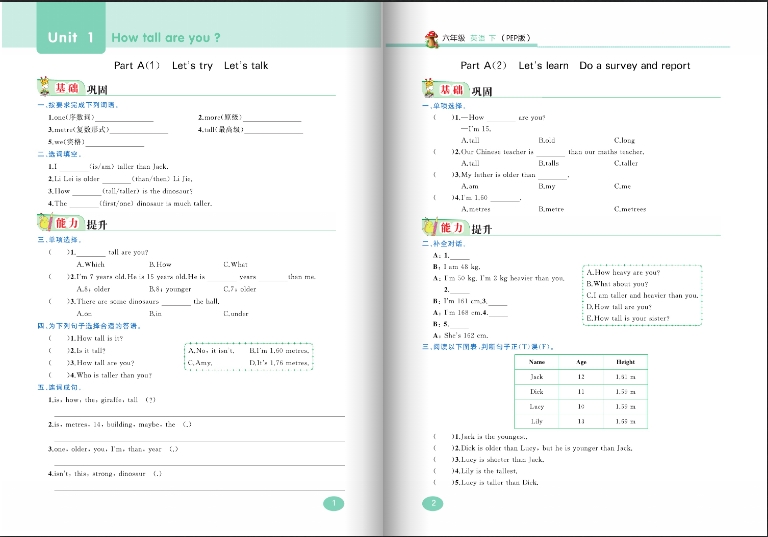Click question '4.Who is taller than you?'
Screen dimensions: 768x537
point(110,375)
